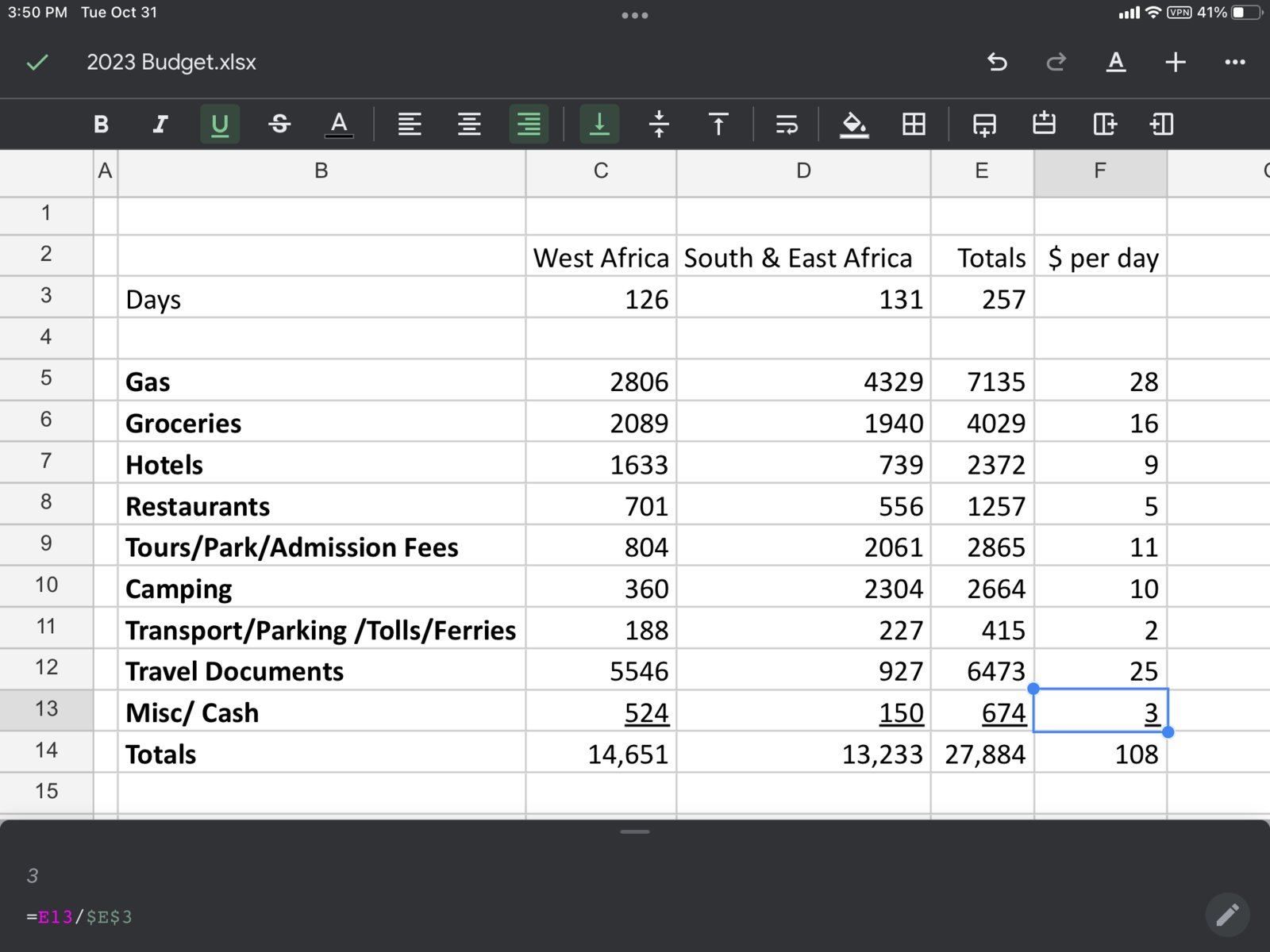1270x952 pixels.
Task: Select the 'Groceries' cell
Action: [x=321, y=422]
